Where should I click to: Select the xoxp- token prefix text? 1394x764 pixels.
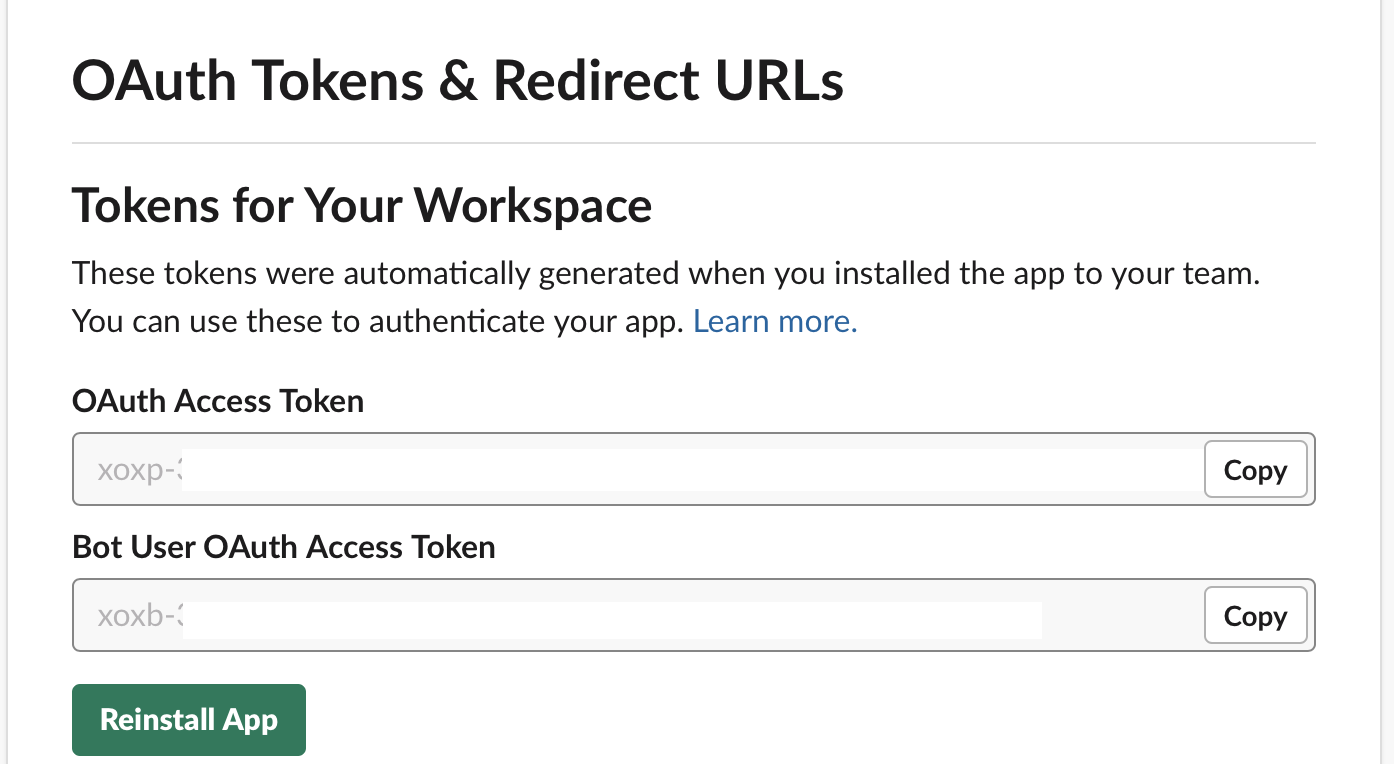(x=139, y=469)
